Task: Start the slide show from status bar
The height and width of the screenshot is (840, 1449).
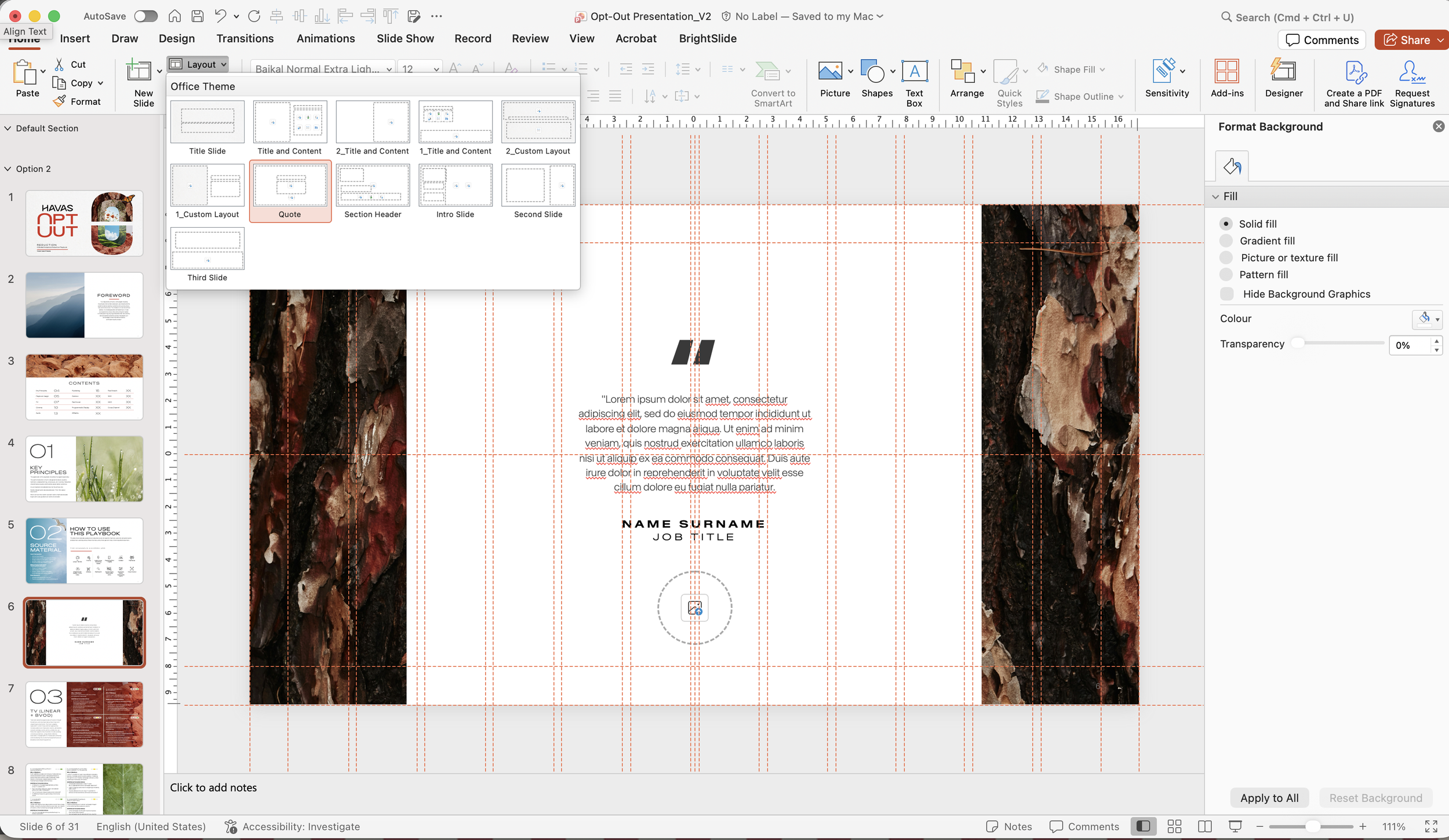Action: point(1235,826)
